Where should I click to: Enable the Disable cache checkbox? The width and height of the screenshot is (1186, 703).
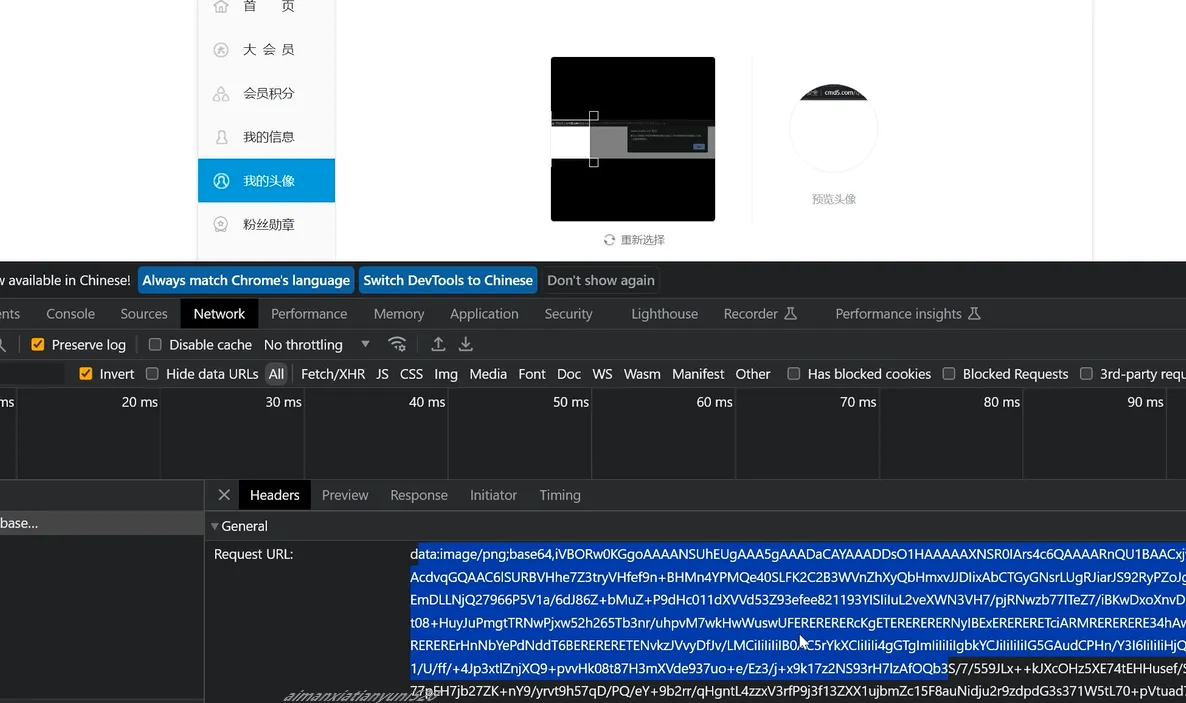[x=155, y=345]
